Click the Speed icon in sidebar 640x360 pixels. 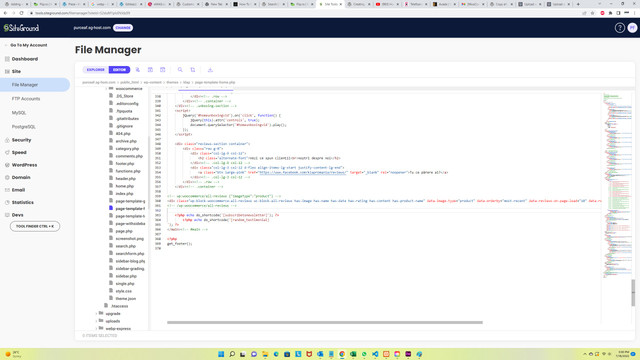[7, 152]
